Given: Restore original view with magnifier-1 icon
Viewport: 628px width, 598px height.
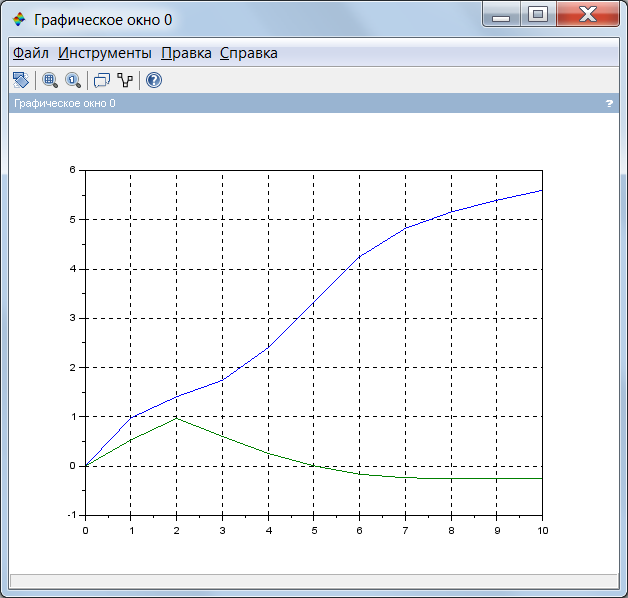Looking at the screenshot, I should coord(73,80).
